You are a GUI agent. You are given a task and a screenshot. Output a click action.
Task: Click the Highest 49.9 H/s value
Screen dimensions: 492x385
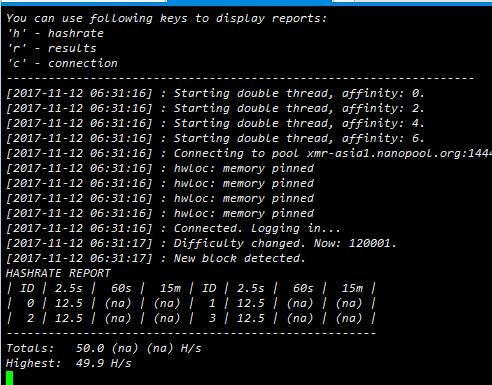tap(104, 363)
